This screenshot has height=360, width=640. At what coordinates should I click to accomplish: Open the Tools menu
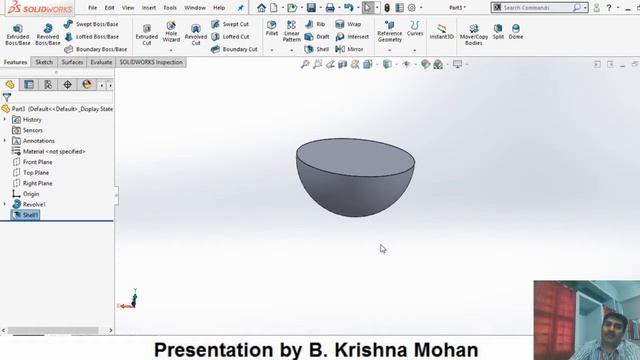(x=170, y=8)
